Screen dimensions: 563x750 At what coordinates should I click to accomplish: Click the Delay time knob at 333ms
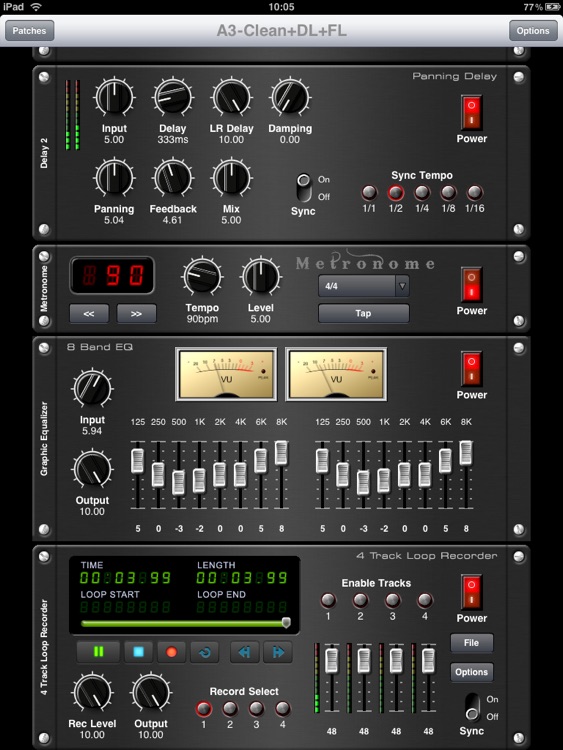click(173, 97)
